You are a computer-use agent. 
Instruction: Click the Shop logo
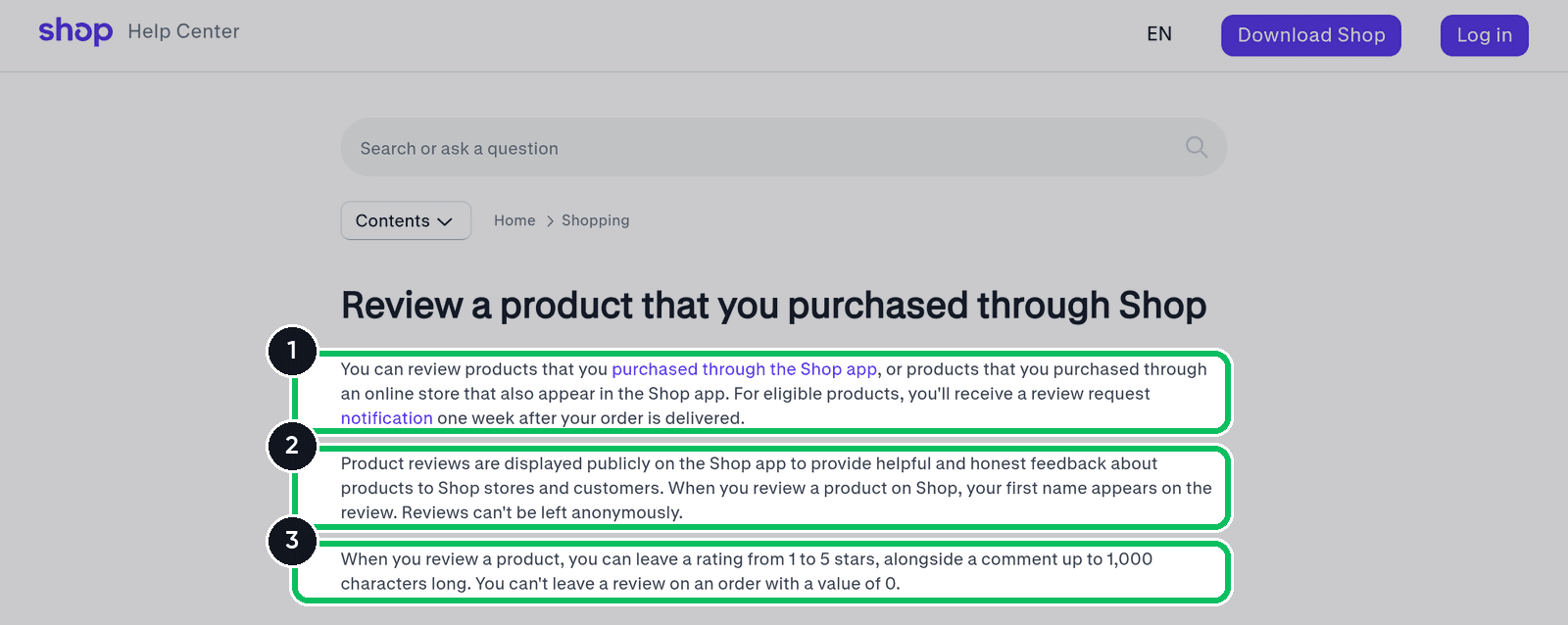pyautogui.click(x=75, y=31)
